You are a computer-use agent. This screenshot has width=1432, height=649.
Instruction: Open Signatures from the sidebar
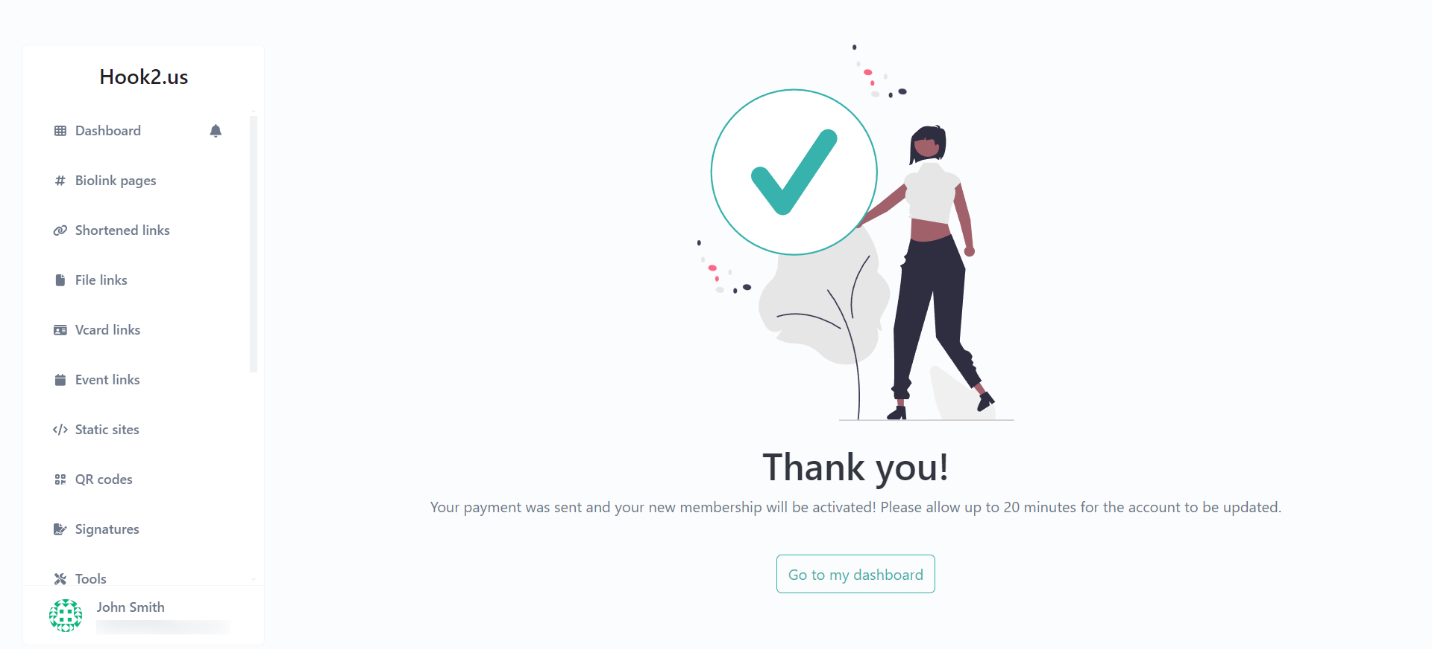[x=107, y=529]
